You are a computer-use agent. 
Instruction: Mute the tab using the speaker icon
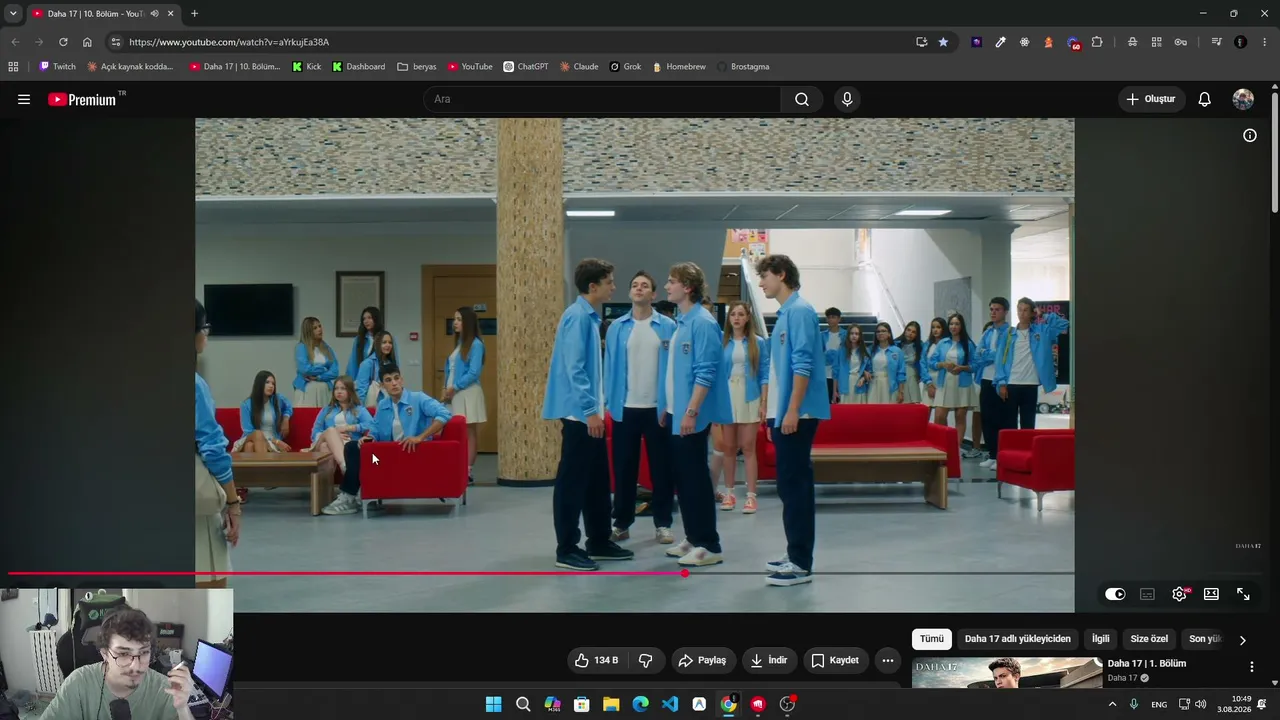click(154, 14)
